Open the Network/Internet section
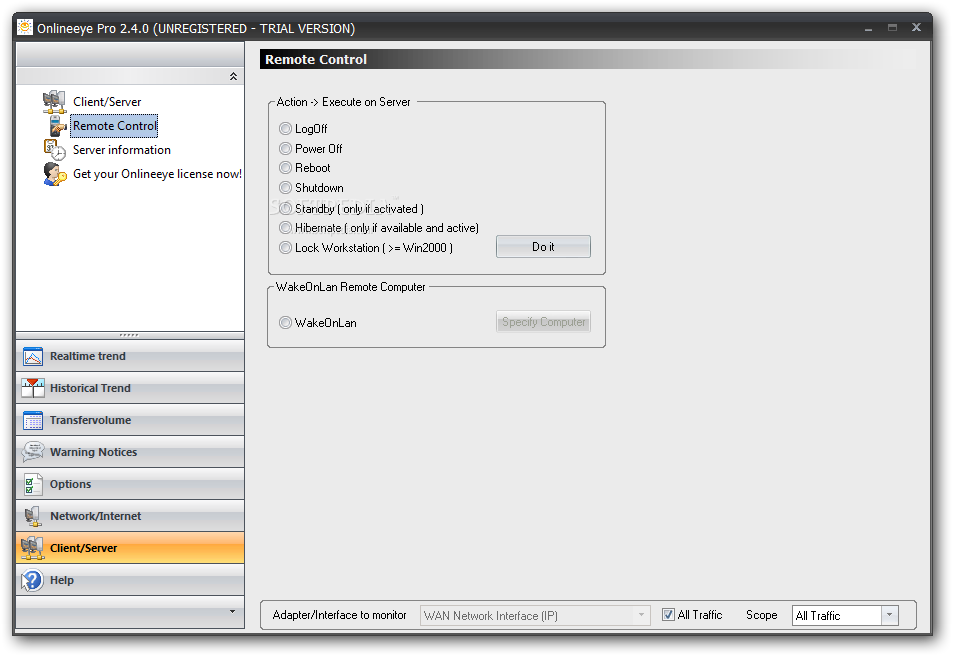The width and height of the screenshot is (953, 656). 130,516
